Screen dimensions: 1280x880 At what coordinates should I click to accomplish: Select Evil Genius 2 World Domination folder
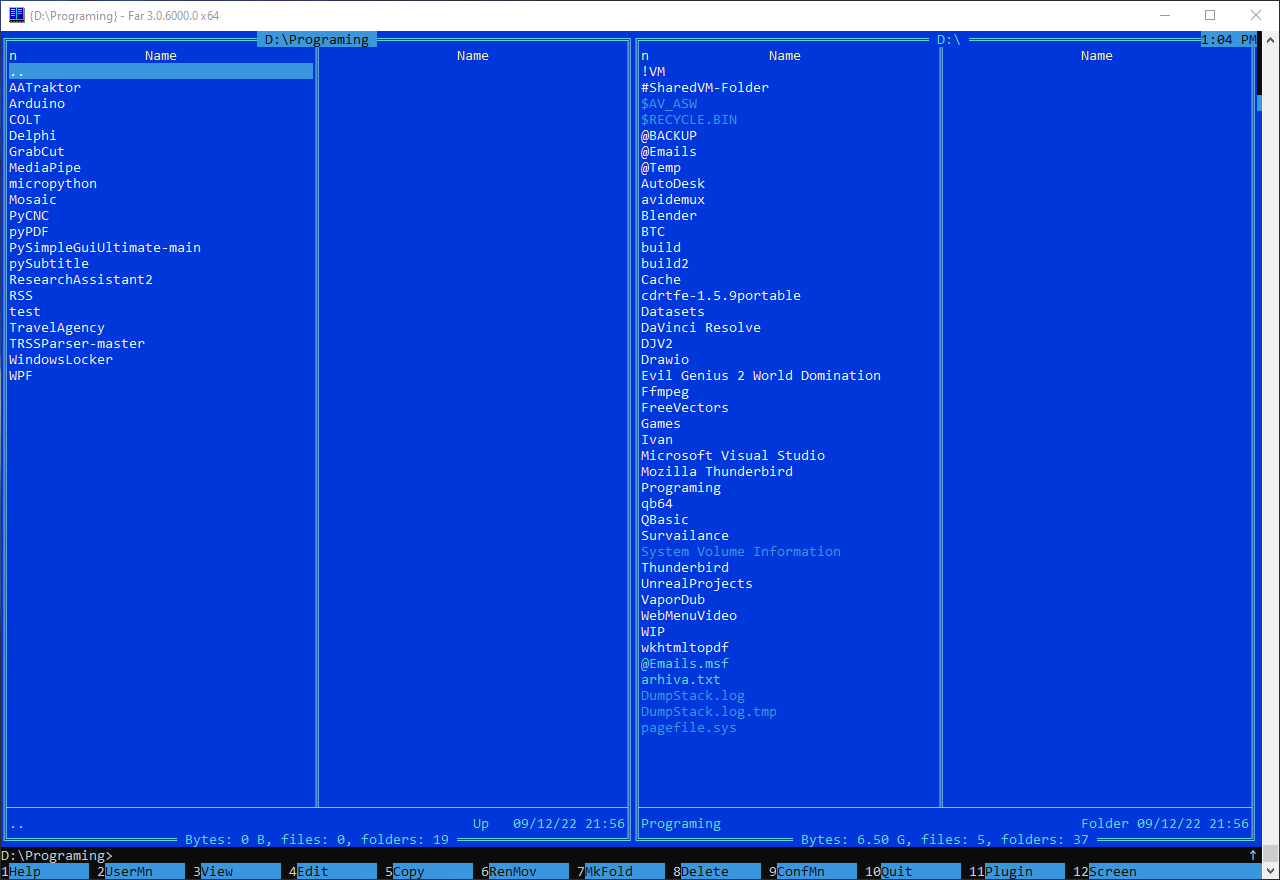pos(761,375)
